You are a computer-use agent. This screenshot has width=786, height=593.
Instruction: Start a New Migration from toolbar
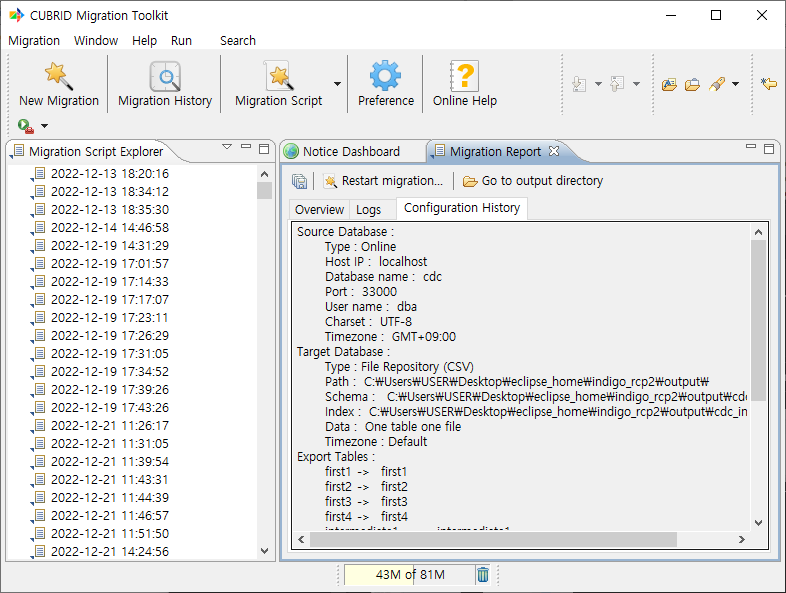coord(59,84)
